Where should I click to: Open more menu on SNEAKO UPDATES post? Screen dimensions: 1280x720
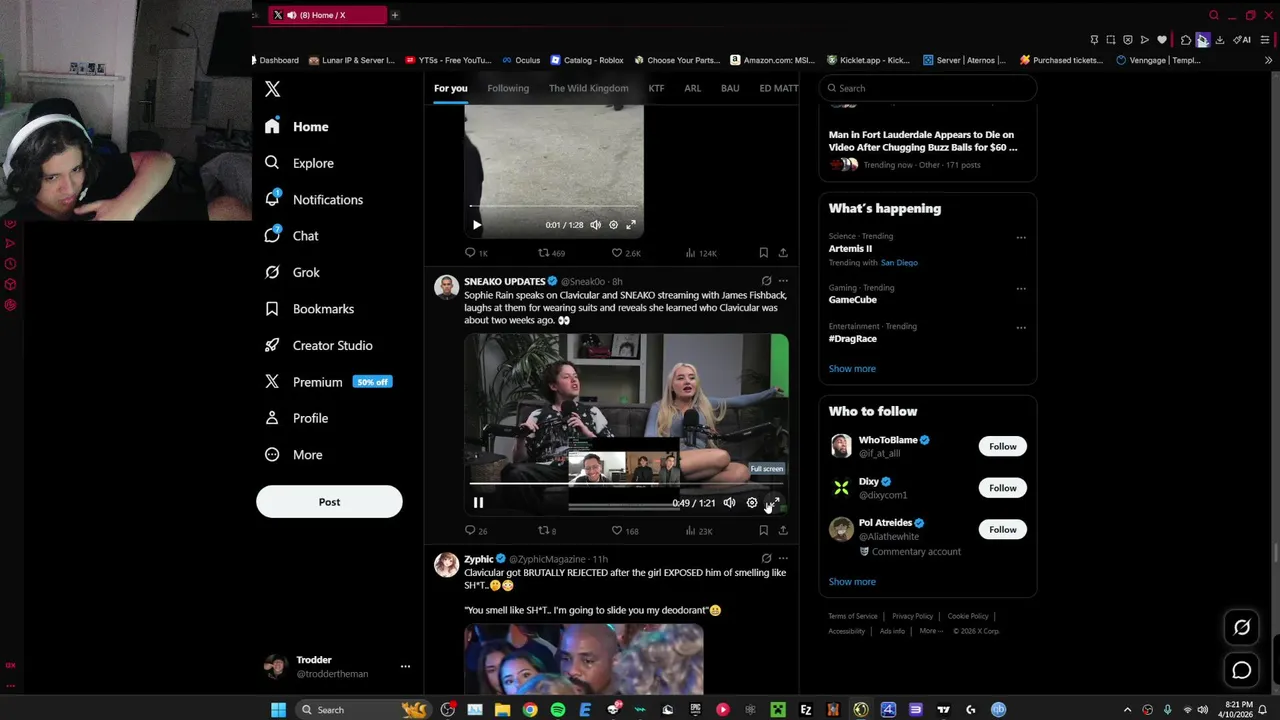pyautogui.click(x=783, y=281)
